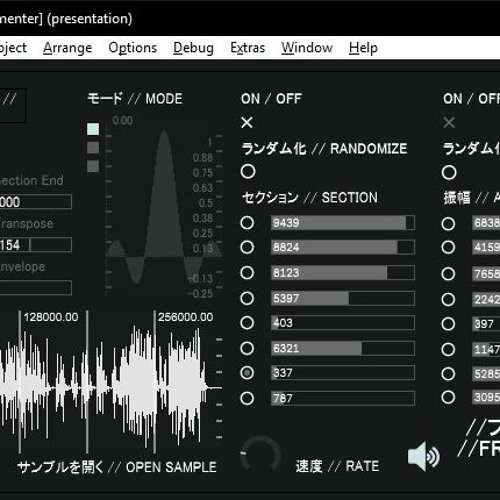Enable the randomize circle in amplitude column
Image resolution: width=500 pixels, height=500 pixels.
point(449,172)
